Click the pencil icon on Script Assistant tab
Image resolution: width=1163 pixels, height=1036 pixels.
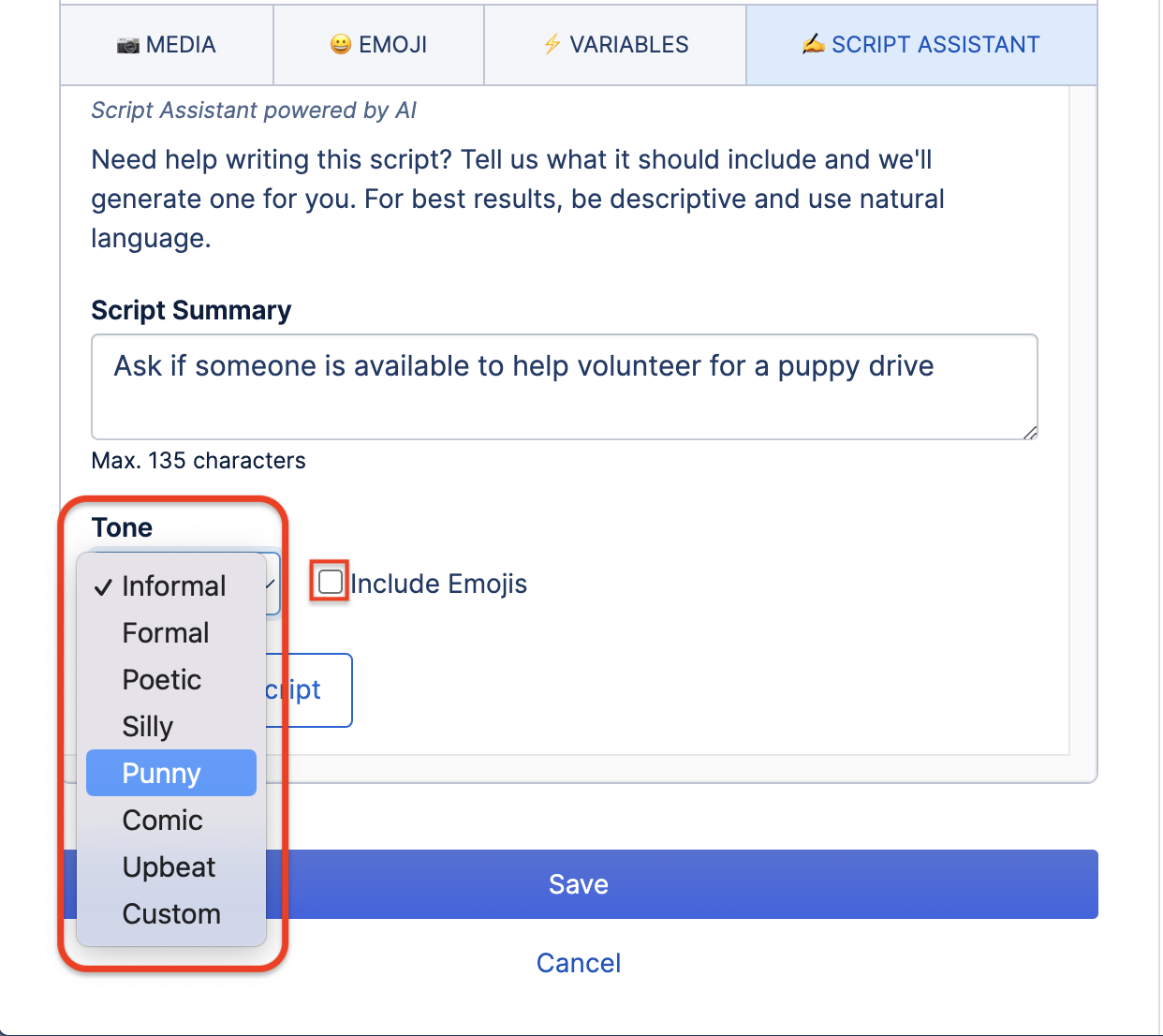(x=814, y=43)
